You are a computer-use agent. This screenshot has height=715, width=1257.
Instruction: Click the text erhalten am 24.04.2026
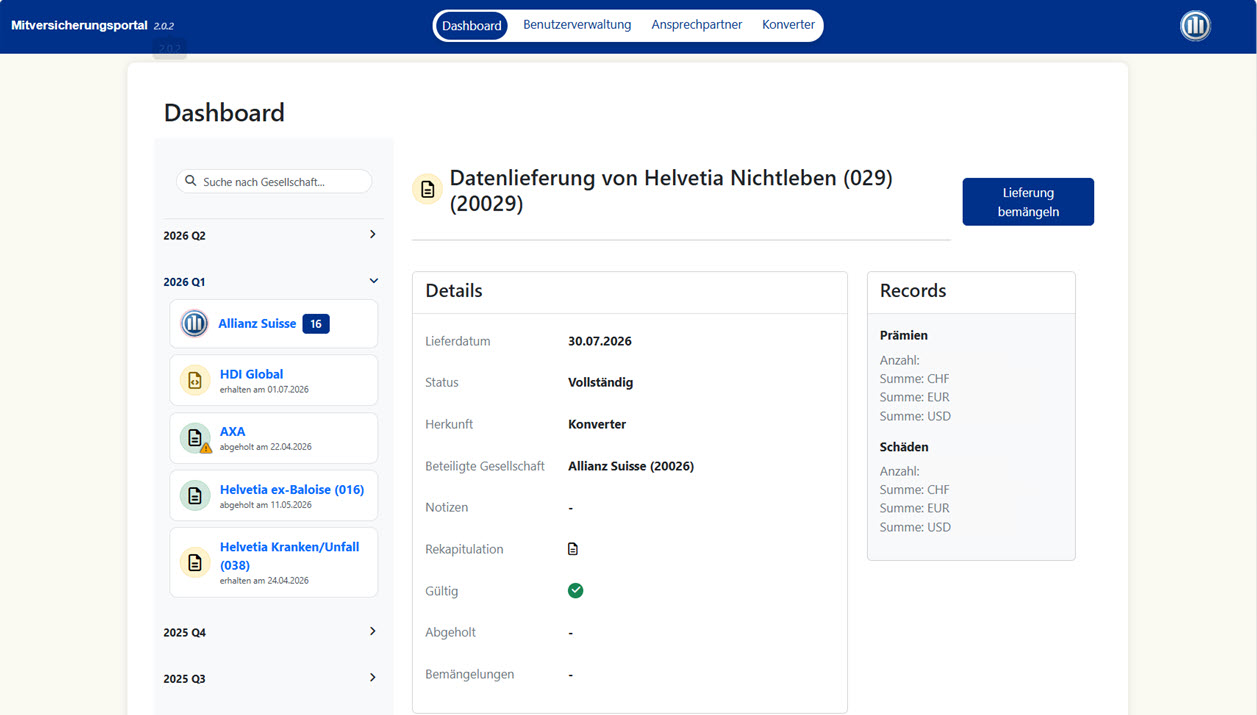[x=264, y=580]
